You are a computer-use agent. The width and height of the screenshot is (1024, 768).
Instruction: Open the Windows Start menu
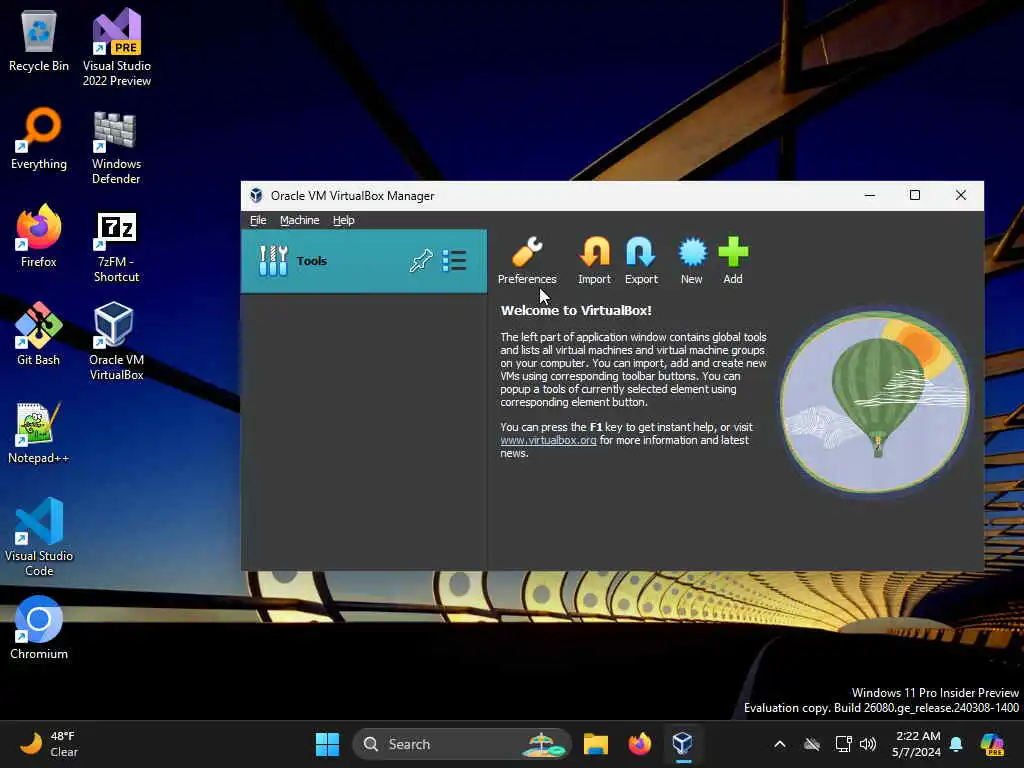pyautogui.click(x=327, y=744)
